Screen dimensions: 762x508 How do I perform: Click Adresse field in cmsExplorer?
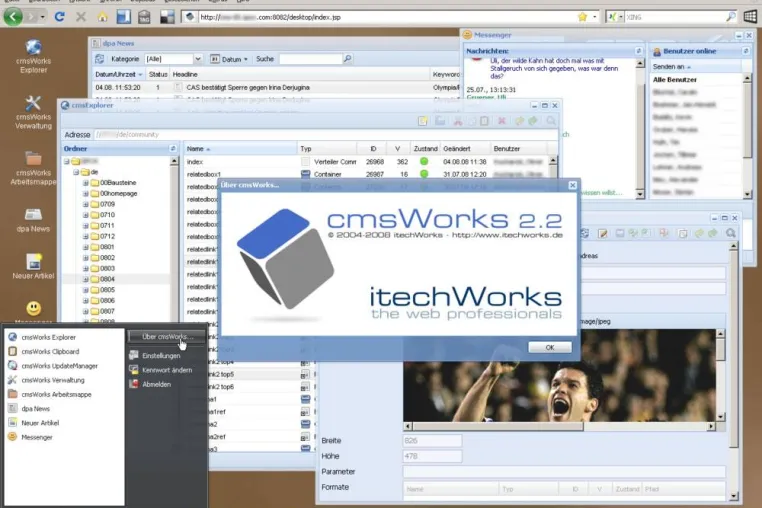pyautogui.click(x=325, y=135)
